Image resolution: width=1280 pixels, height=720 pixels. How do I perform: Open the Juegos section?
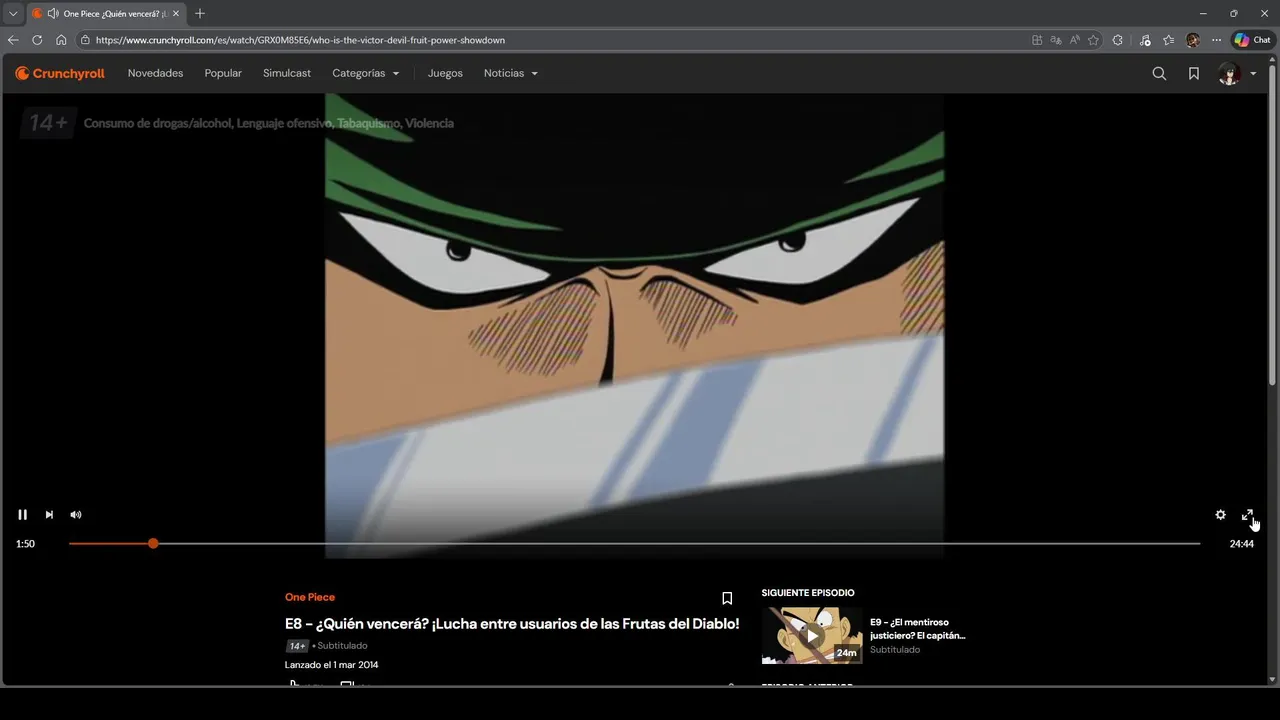pyautogui.click(x=445, y=73)
